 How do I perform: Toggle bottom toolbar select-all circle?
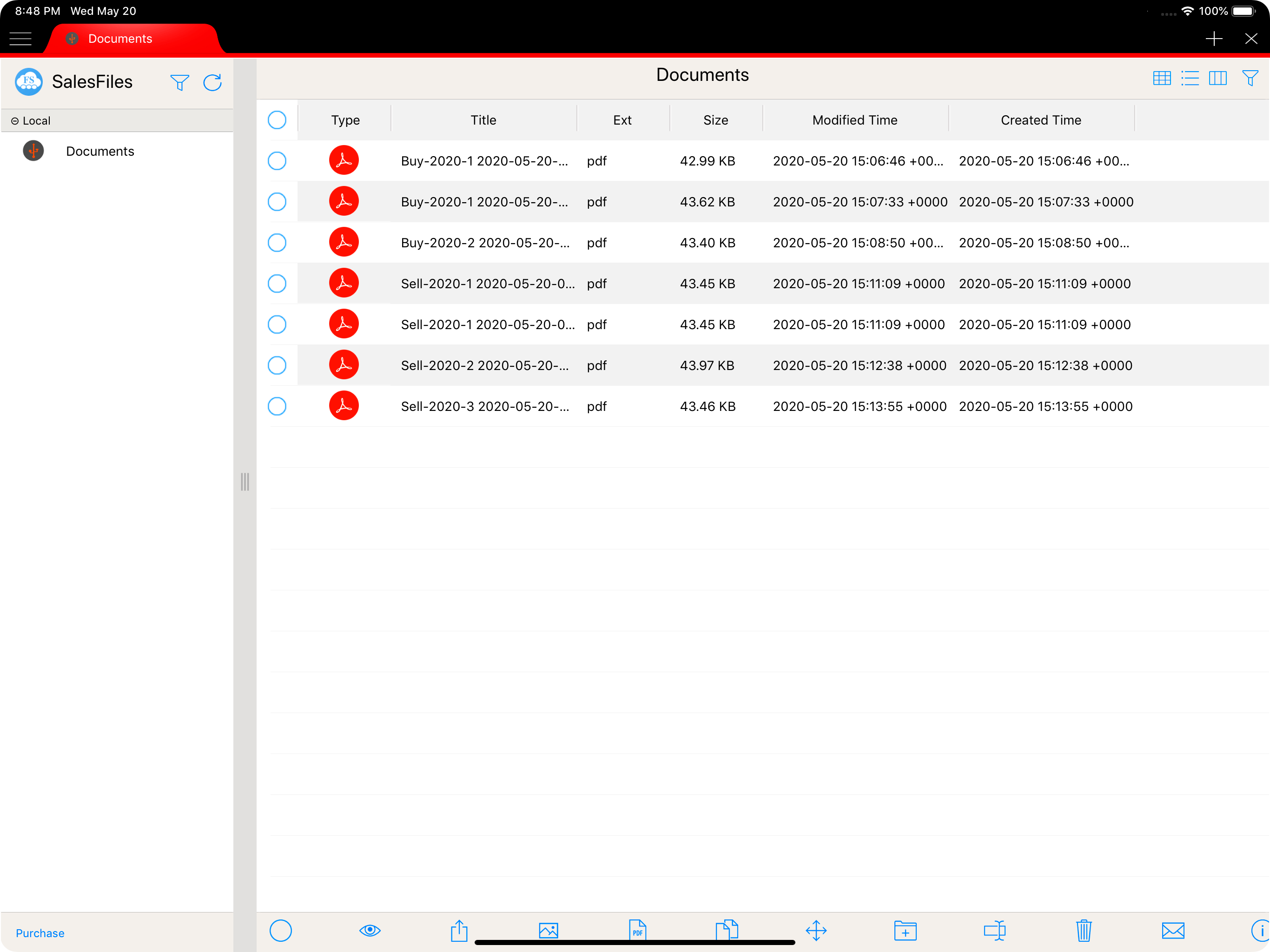[x=281, y=930]
